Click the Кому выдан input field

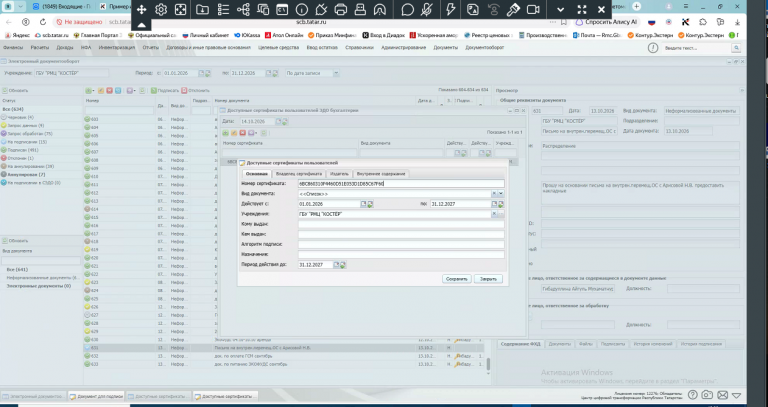(x=401, y=224)
